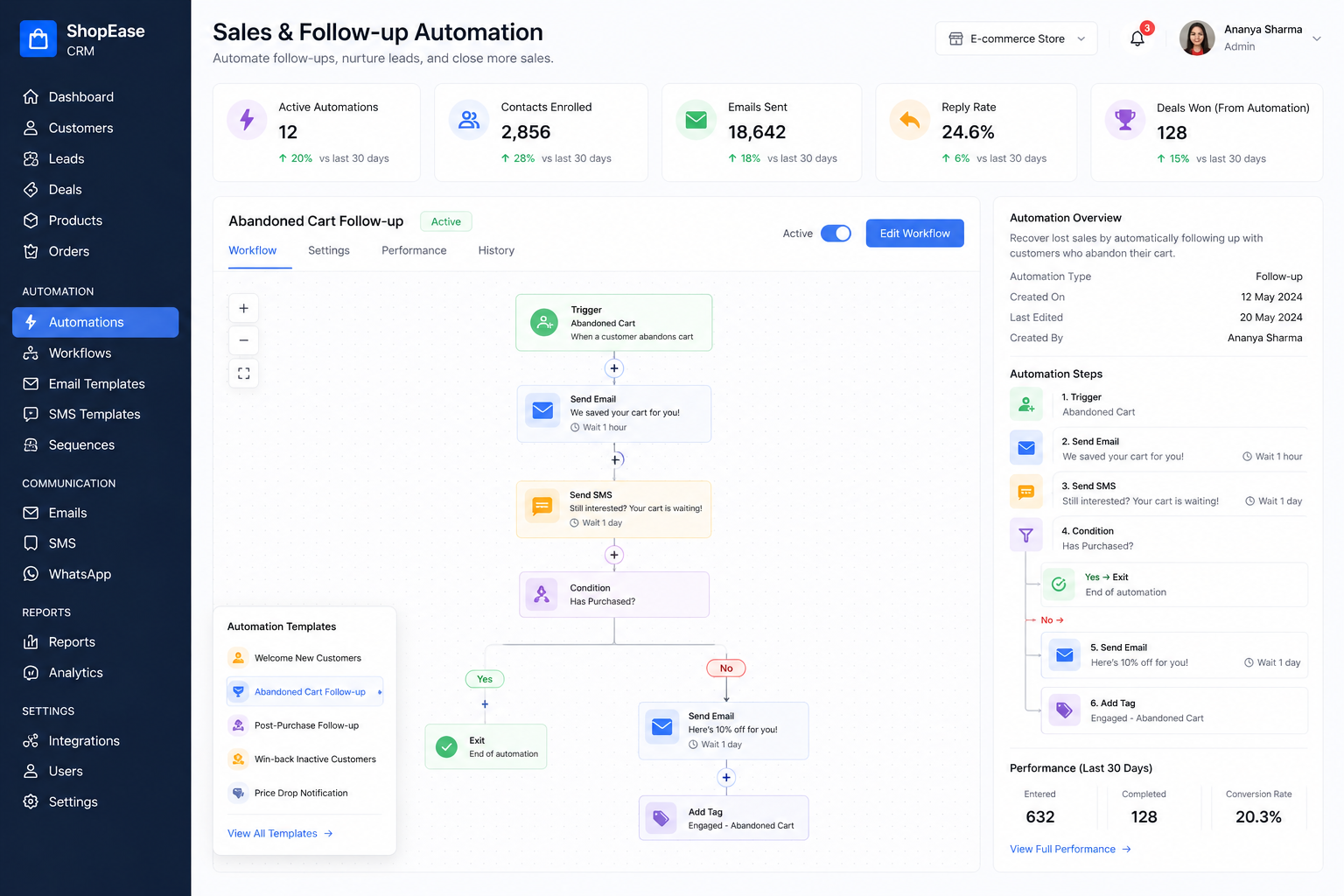
Task: Open Email Templates in sidebar
Action: (x=95, y=384)
